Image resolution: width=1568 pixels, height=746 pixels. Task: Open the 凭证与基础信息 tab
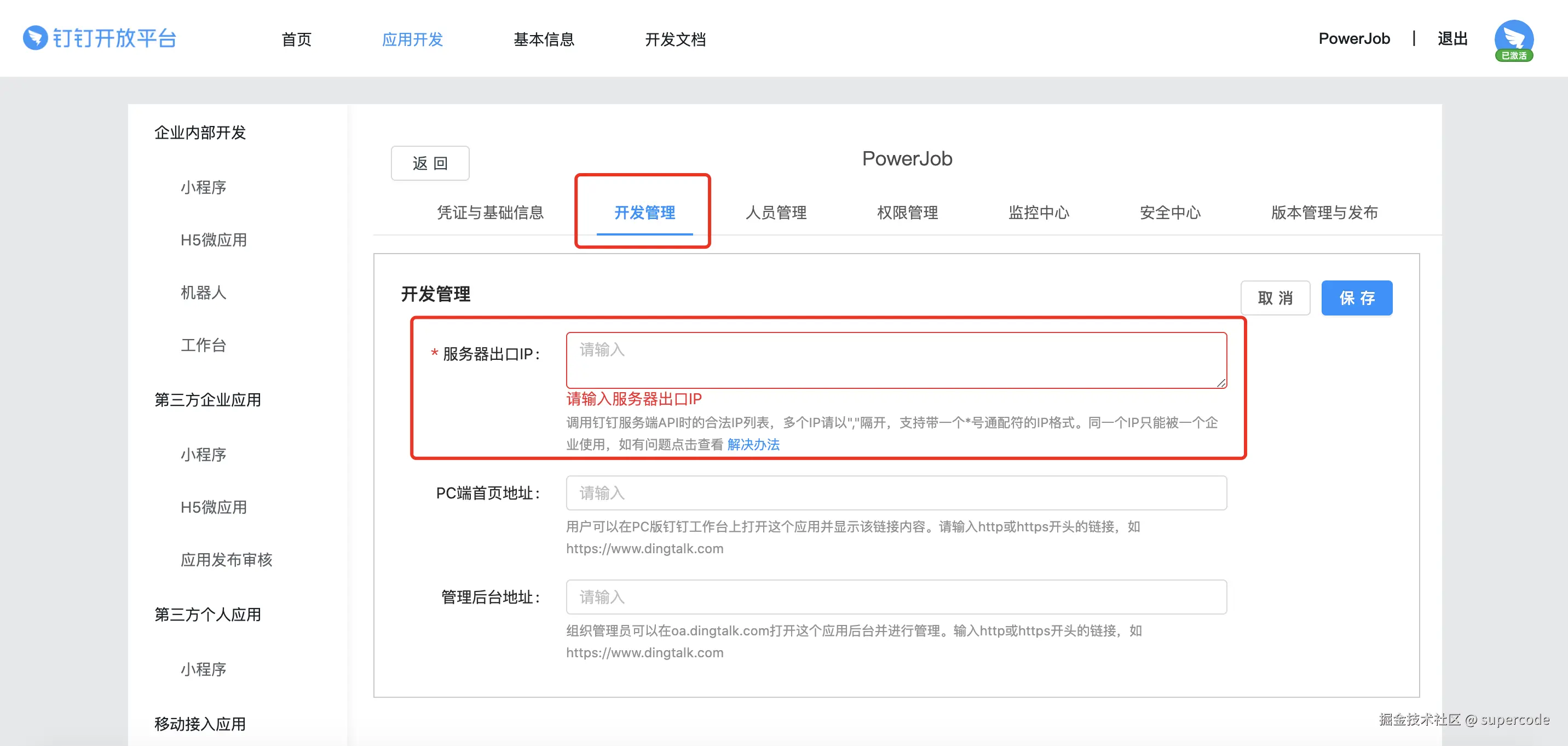(x=490, y=213)
